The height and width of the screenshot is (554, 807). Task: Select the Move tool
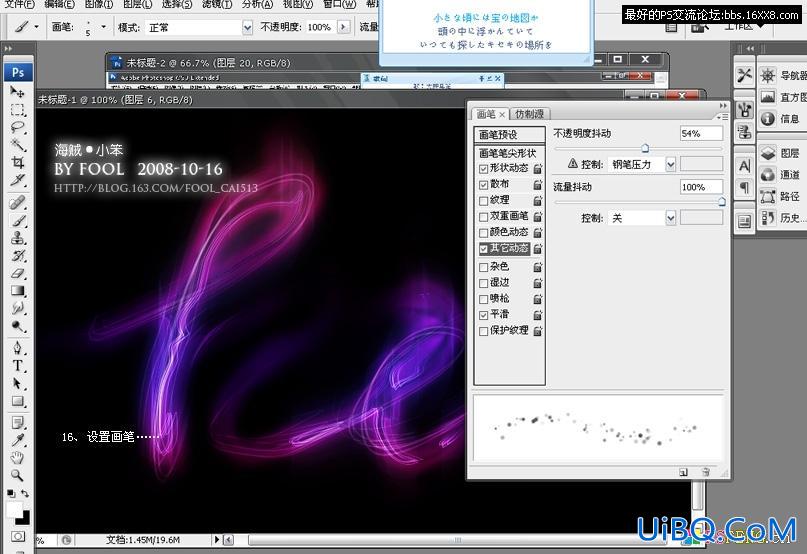17,93
